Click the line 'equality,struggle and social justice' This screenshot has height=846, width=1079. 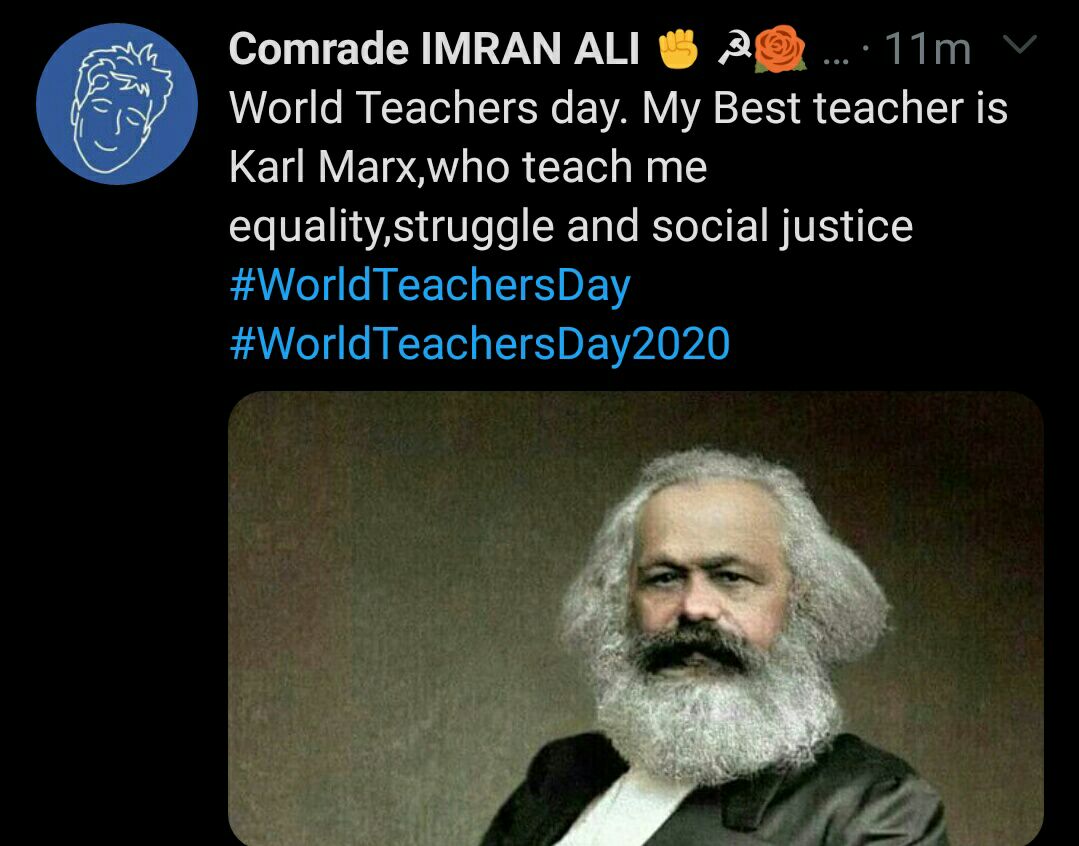pos(571,226)
